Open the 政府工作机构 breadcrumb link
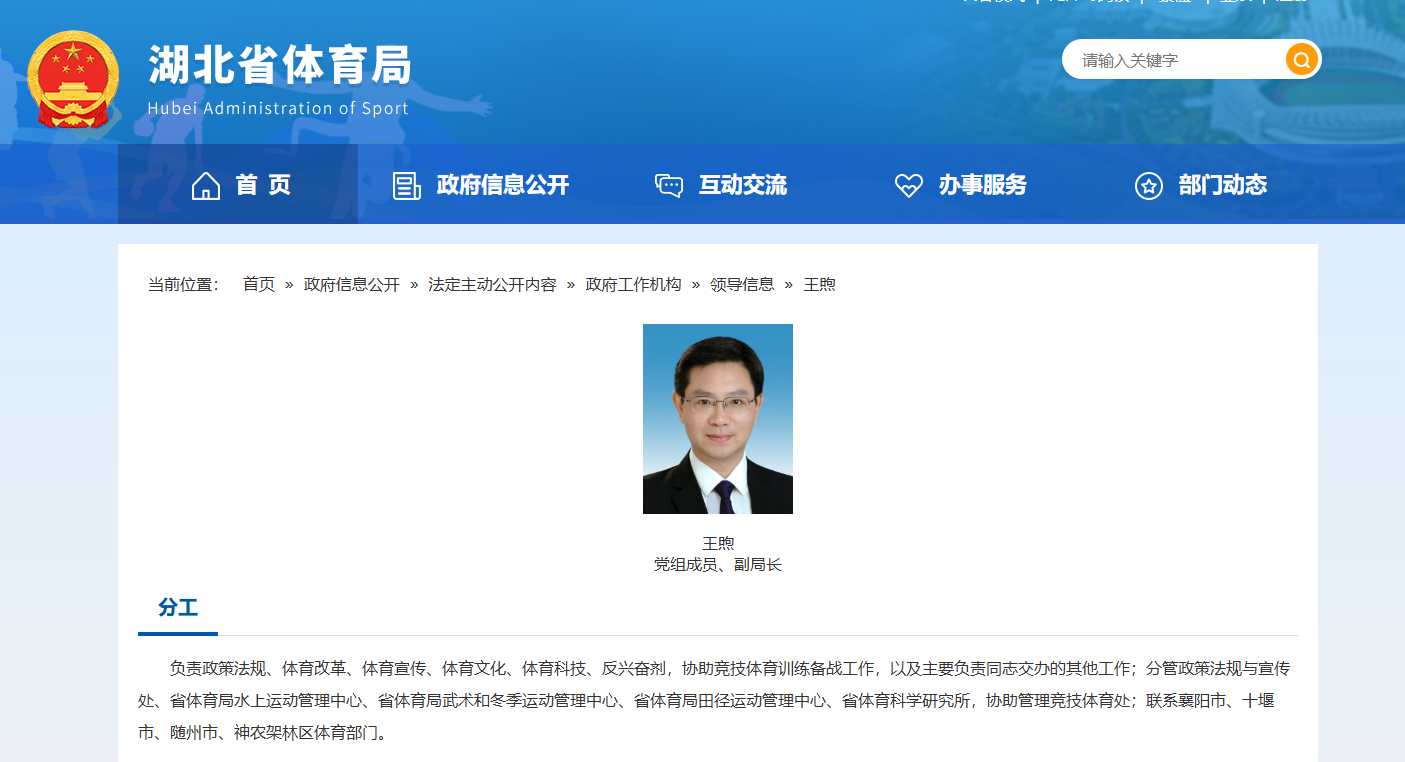1405x762 pixels. click(x=633, y=284)
